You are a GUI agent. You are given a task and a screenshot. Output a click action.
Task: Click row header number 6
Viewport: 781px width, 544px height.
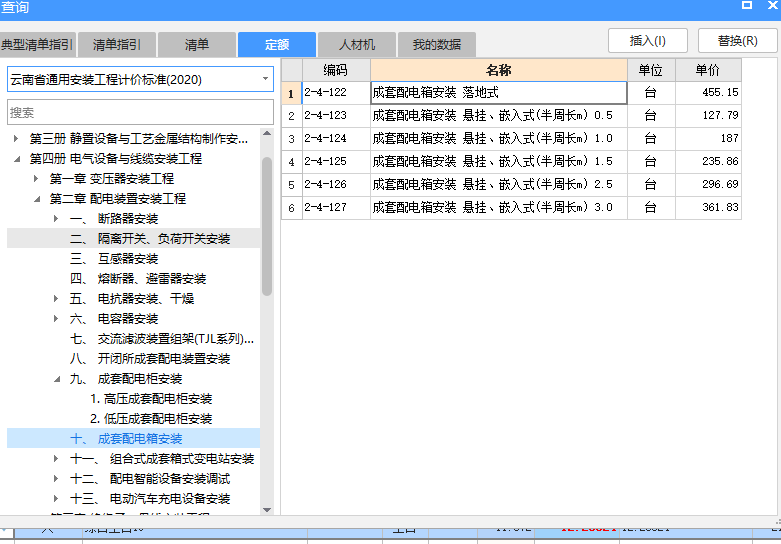click(x=292, y=207)
